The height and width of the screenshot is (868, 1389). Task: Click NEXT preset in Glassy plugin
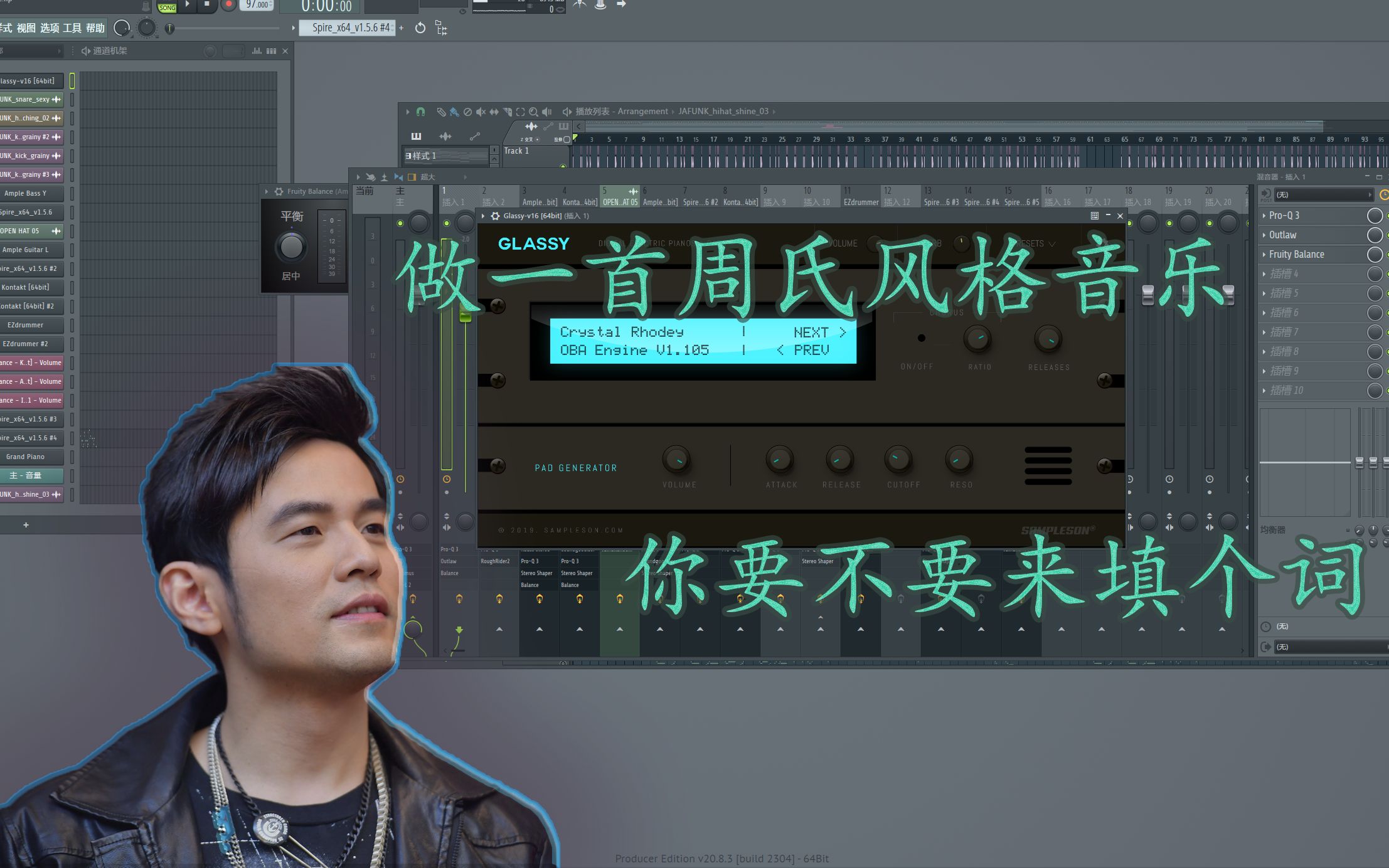click(x=820, y=332)
